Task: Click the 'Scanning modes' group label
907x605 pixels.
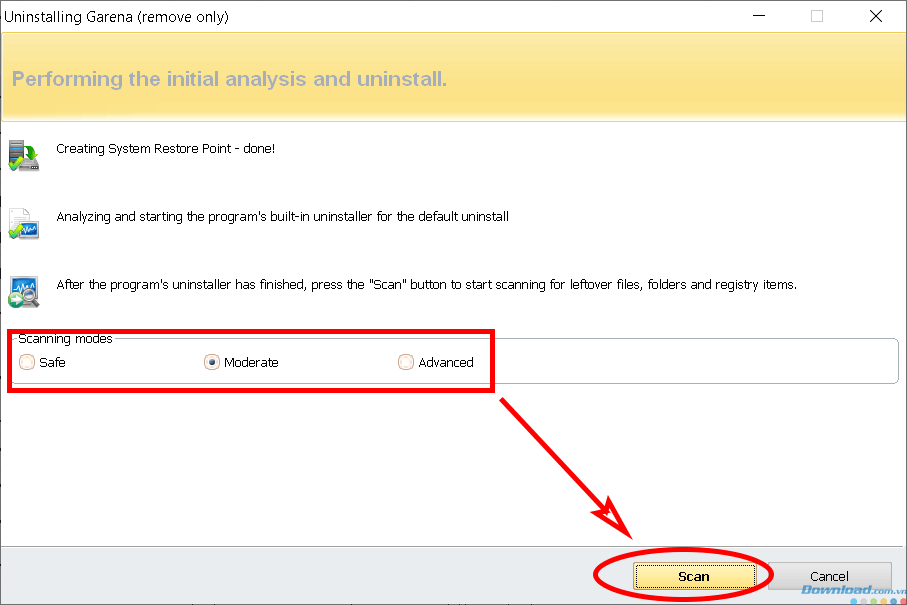Action: tap(65, 338)
